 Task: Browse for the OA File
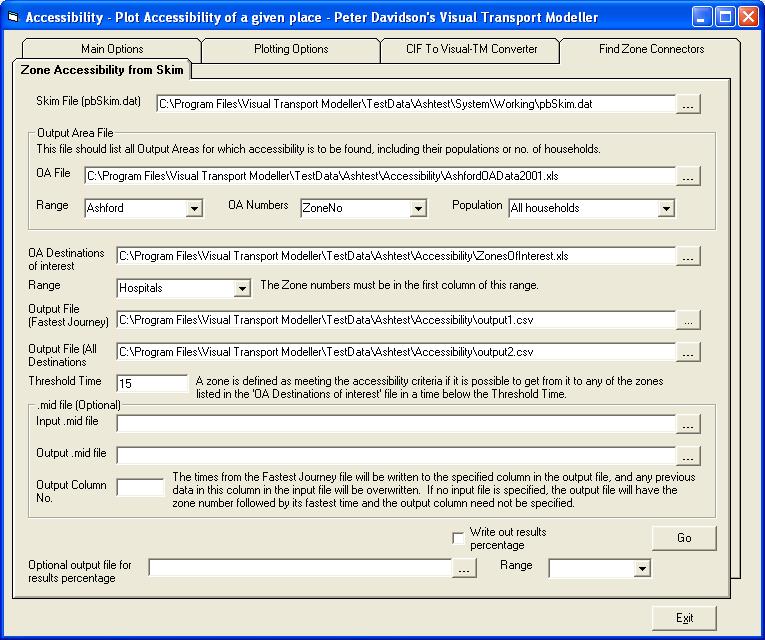tap(688, 176)
